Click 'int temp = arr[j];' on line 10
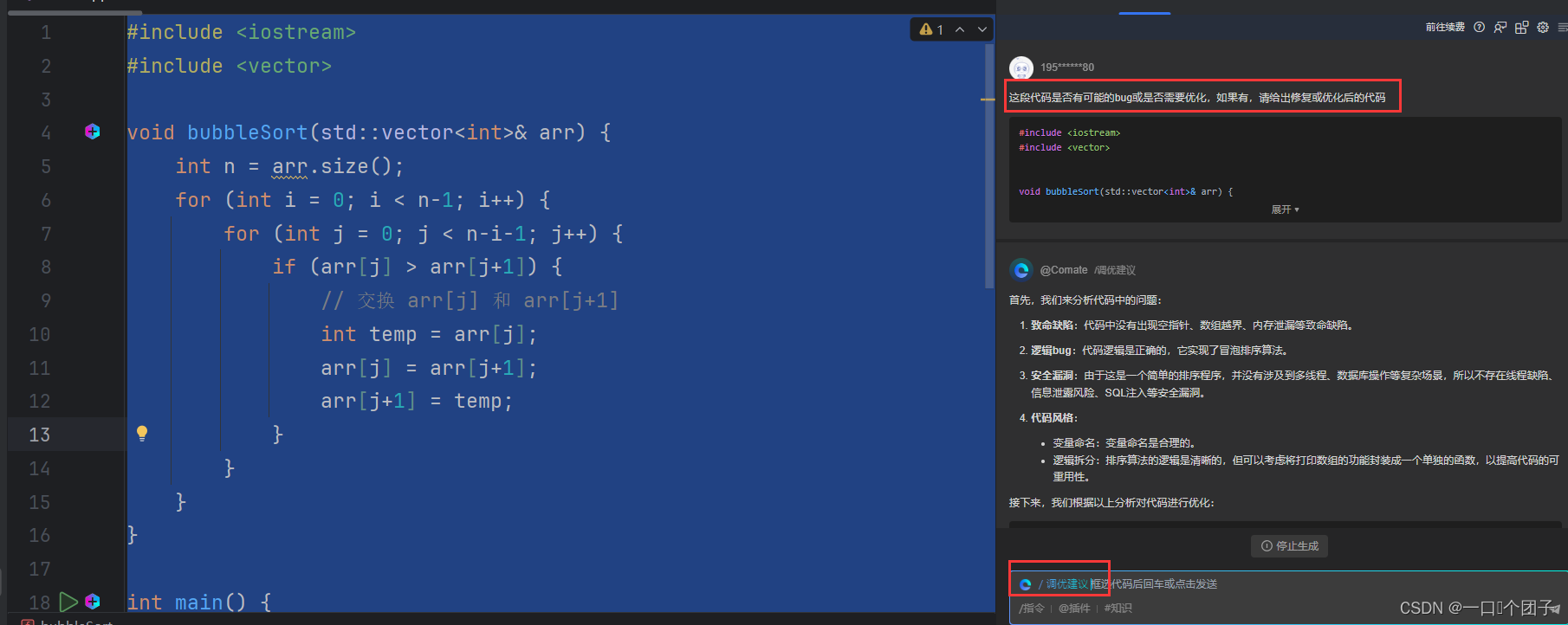Screen dimensions: 1568x625 (430, 334)
